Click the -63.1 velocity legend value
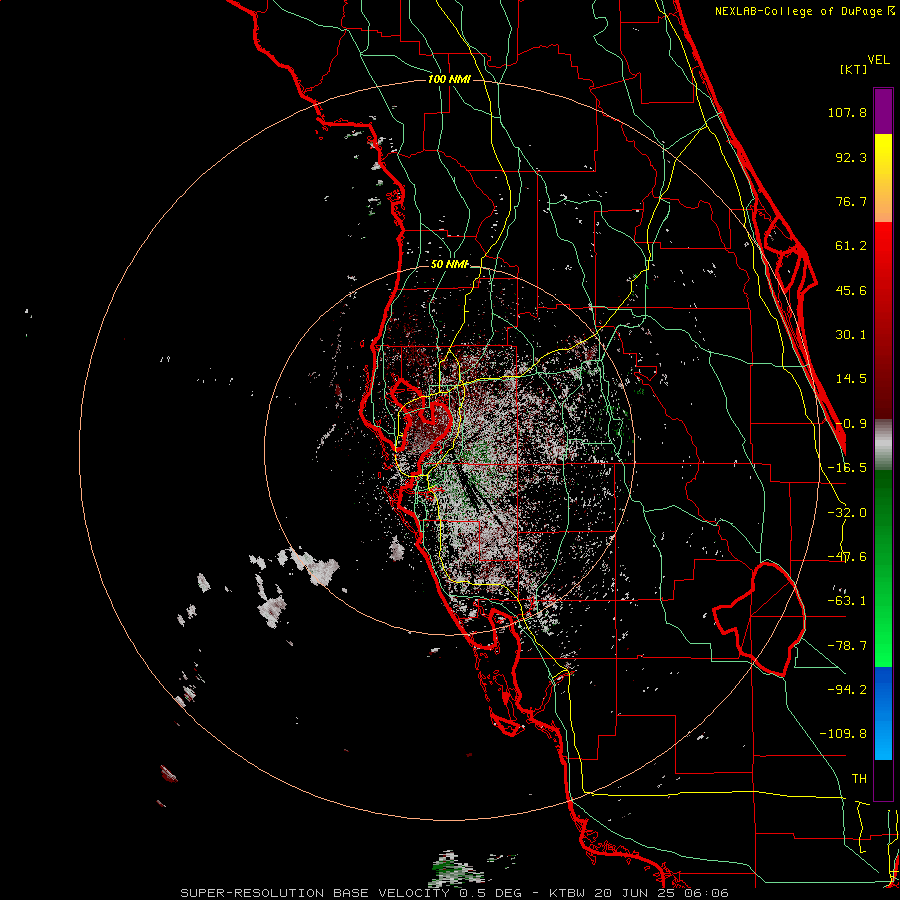900x900 pixels. pyautogui.click(x=847, y=601)
